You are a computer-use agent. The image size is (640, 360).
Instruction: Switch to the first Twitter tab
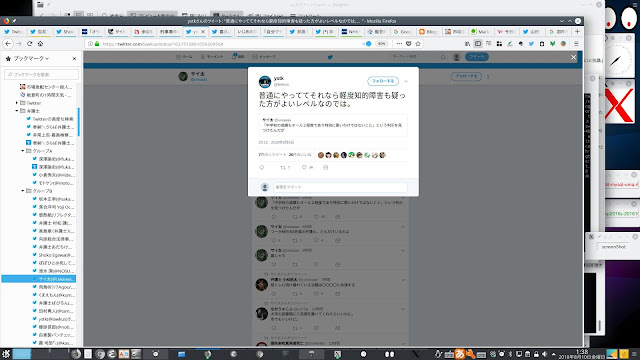[13, 31]
